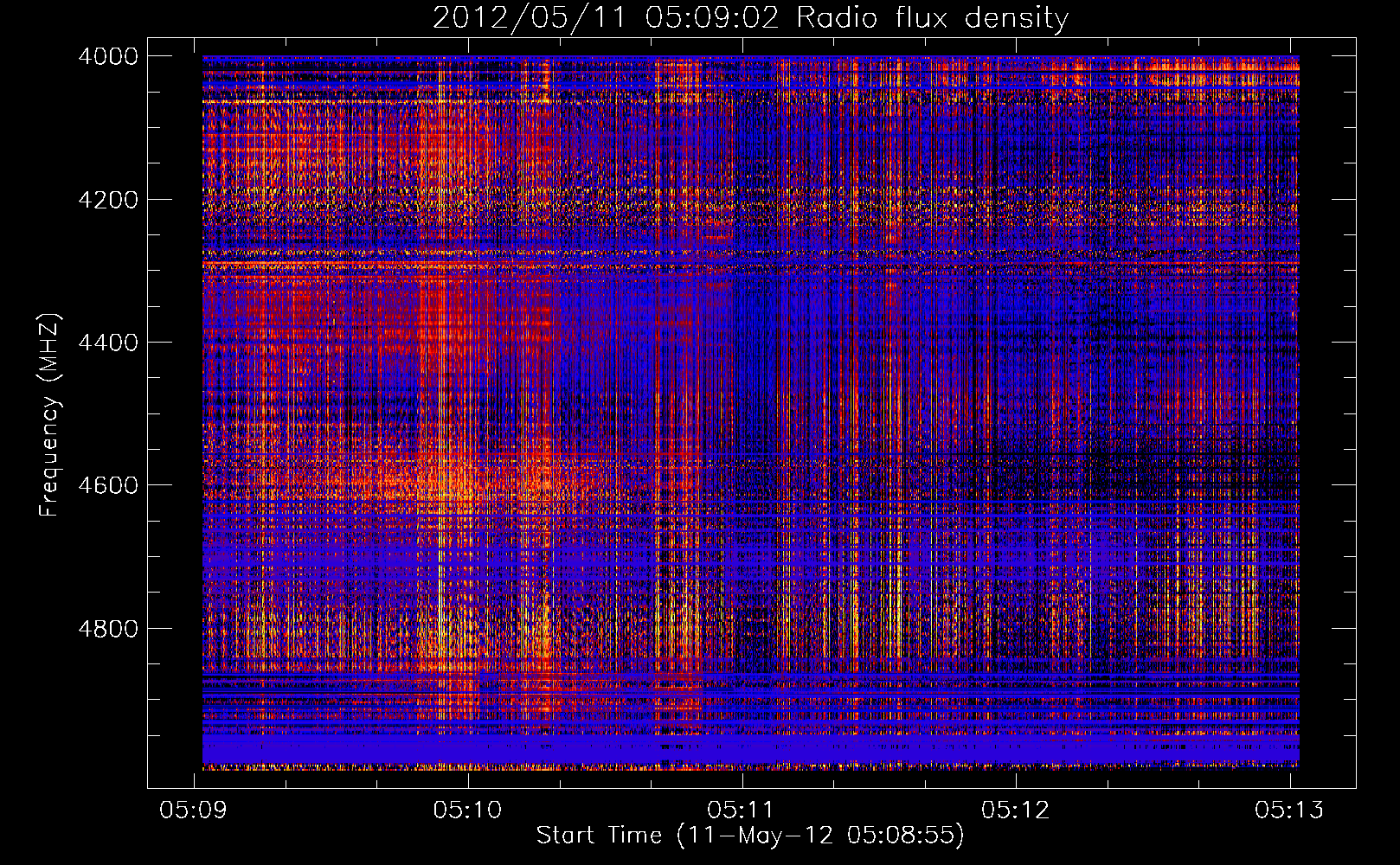Click the 4600 frequency tick label
The image size is (1400, 865).
tap(108, 485)
